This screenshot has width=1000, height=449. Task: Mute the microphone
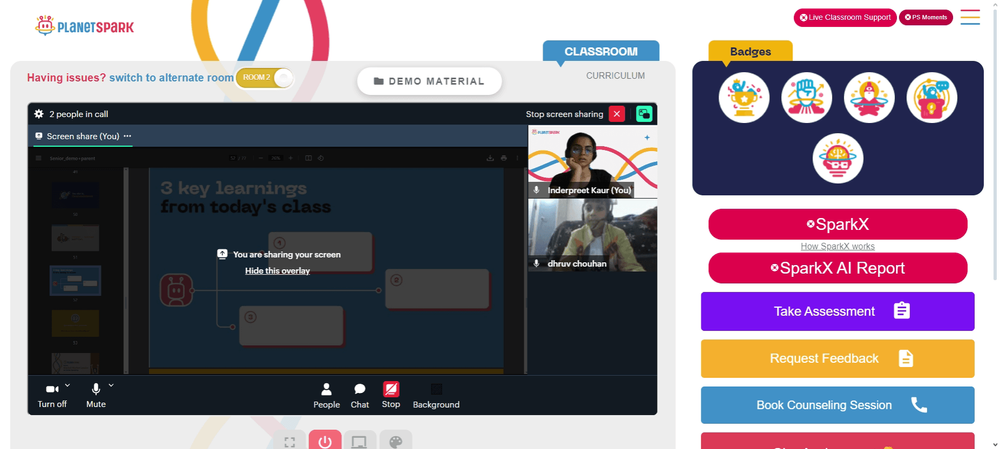[96, 395]
